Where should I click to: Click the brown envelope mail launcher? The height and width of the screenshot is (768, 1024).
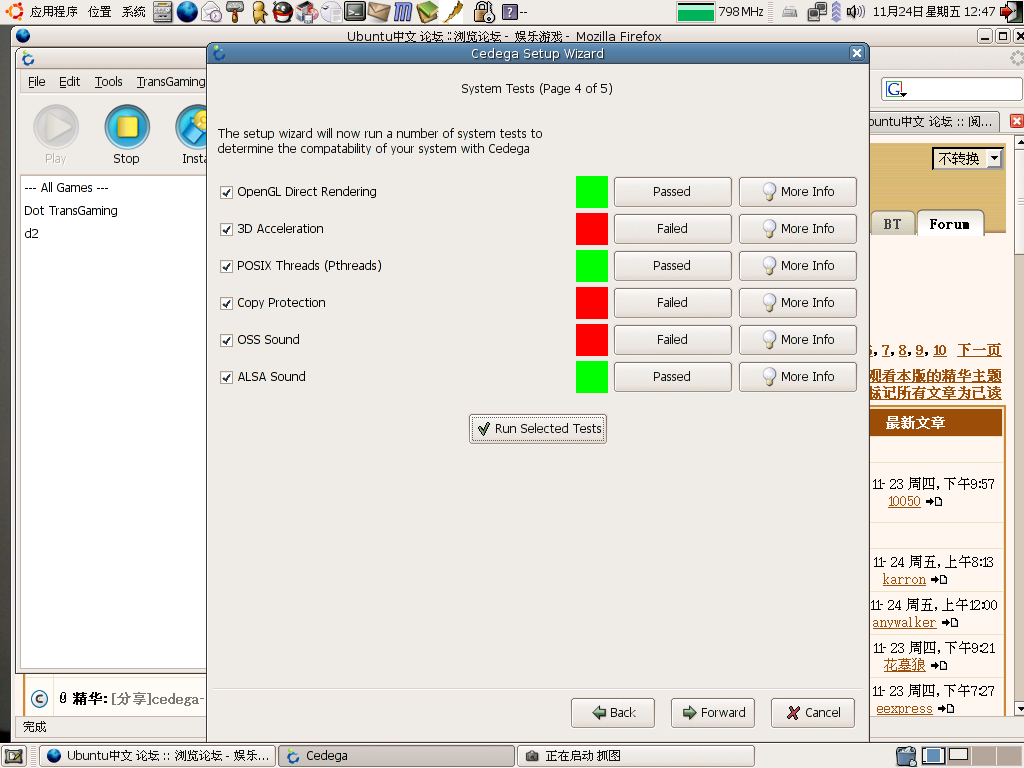coord(379,12)
